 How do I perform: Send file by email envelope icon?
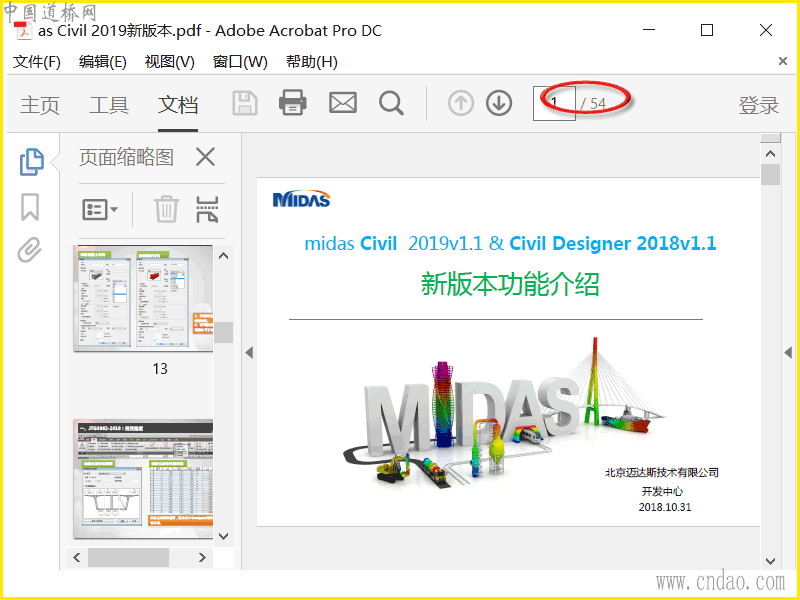343,103
